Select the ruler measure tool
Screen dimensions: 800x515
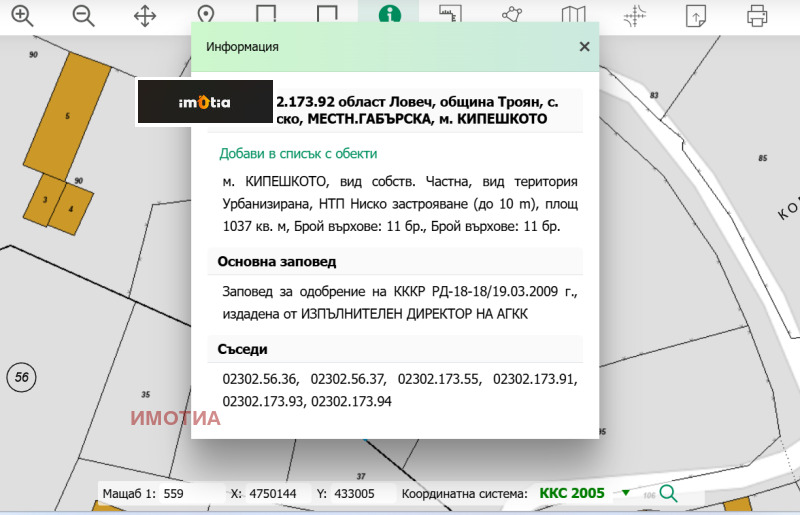tap(450, 15)
